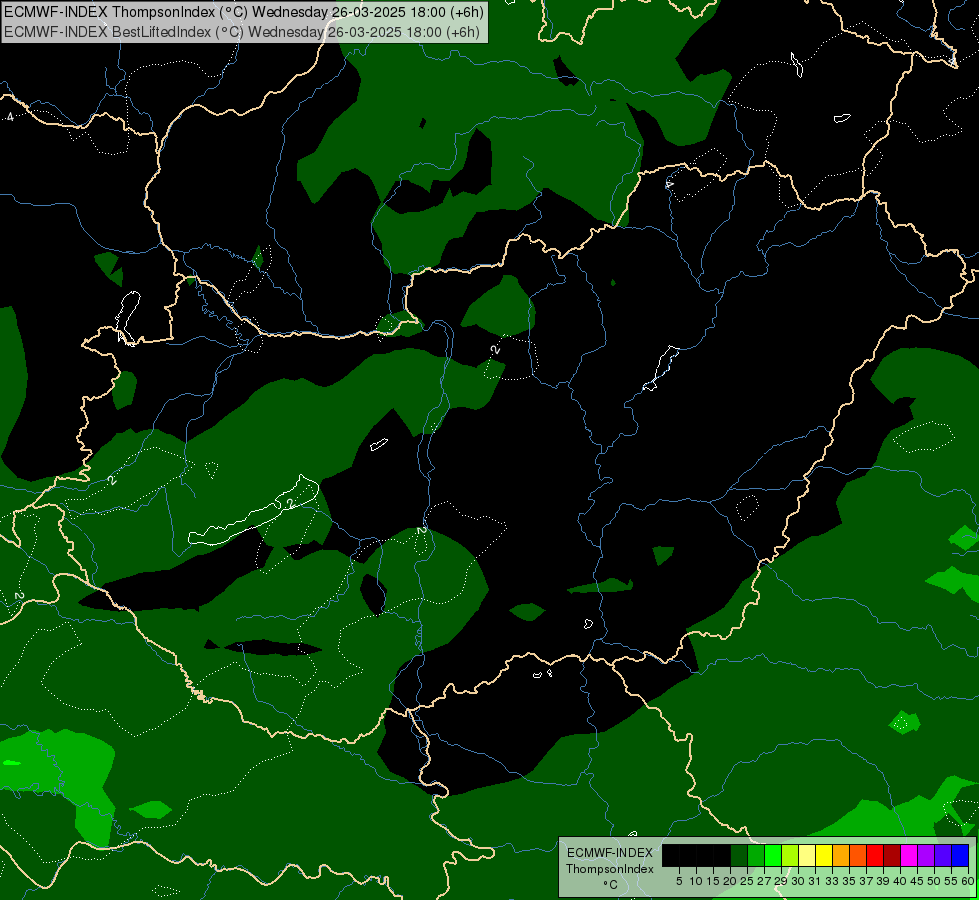Click the 'ECMWF-INDEX' label in the legend
Viewport: 979px width, 900px height.
pos(609,853)
